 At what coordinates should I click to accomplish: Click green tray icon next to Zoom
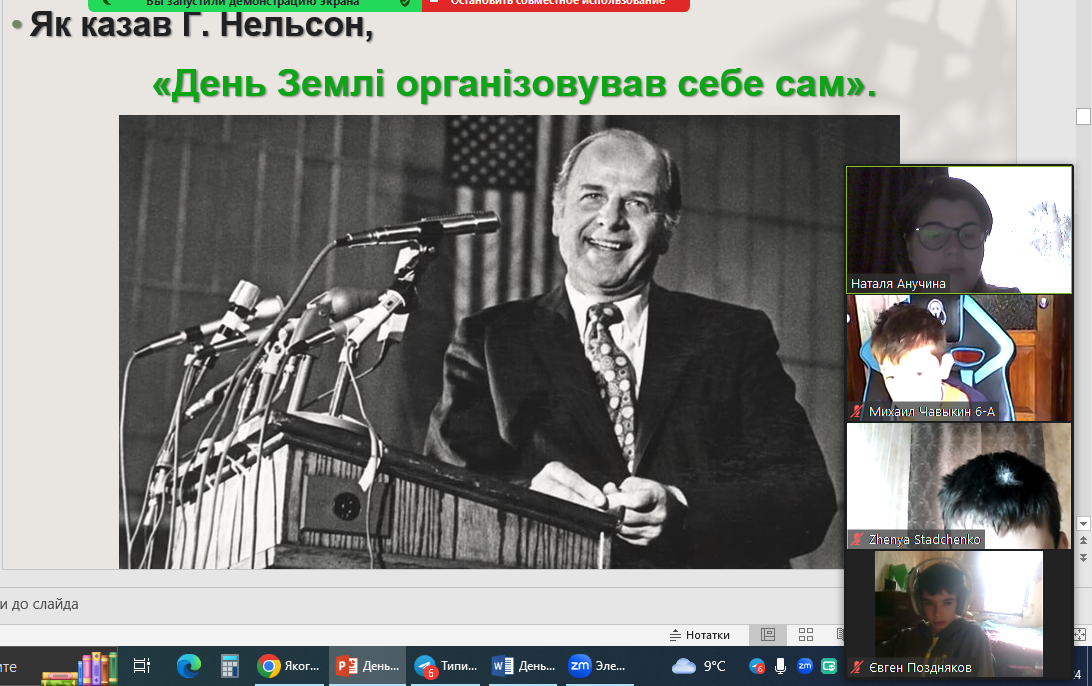pyautogui.click(x=829, y=666)
